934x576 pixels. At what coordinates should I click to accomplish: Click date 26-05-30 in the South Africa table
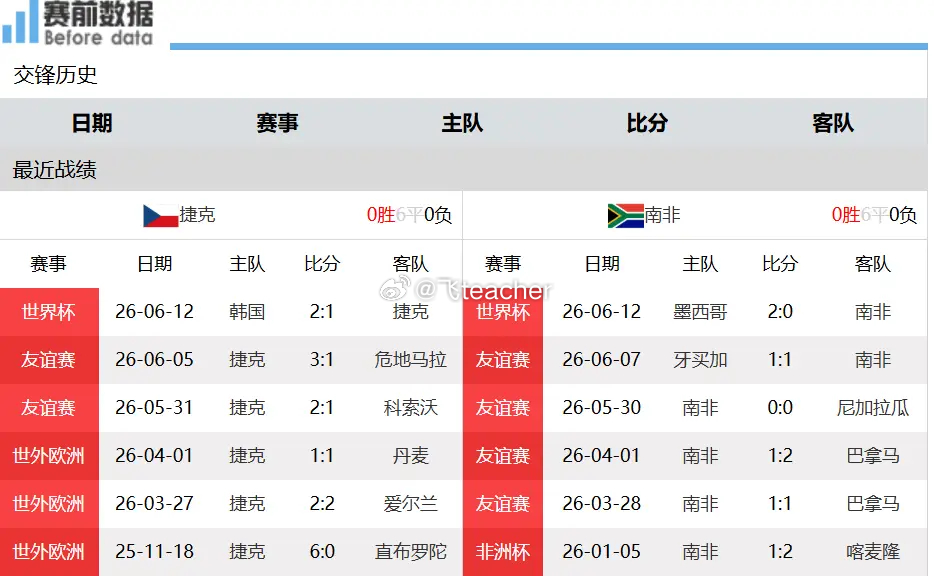(x=602, y=408)
